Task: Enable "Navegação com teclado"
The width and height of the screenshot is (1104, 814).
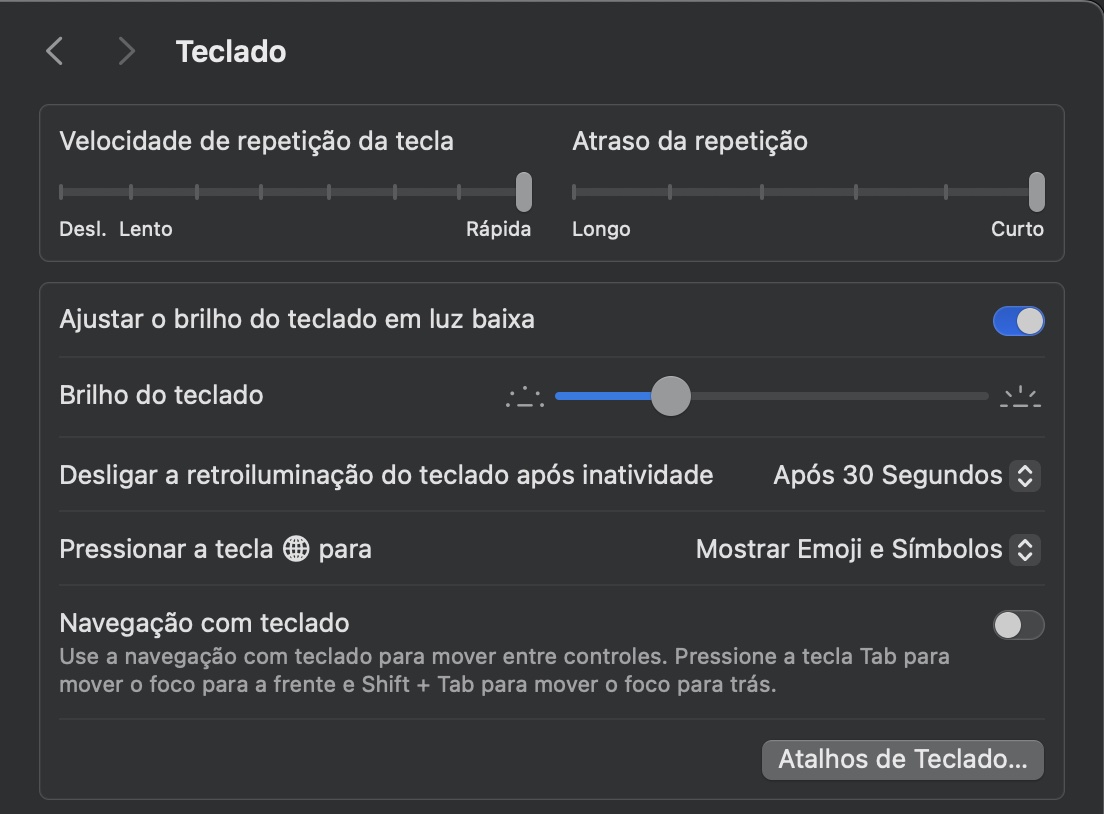Action: tap(1018, 625)
